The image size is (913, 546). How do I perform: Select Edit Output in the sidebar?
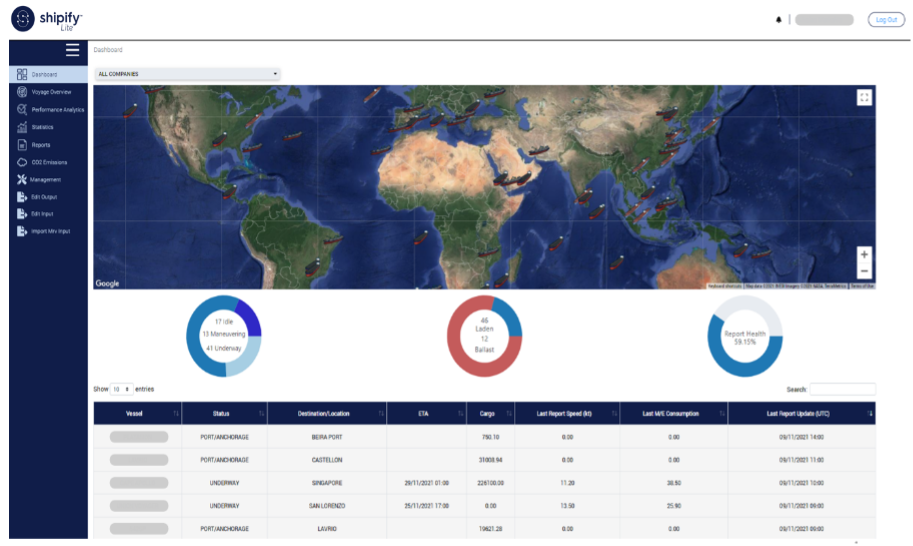[x=44, y=197]
